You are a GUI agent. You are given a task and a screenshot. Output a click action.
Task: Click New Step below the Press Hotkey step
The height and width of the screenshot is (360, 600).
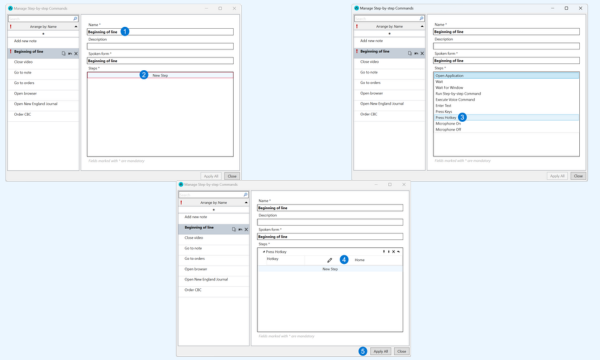pyautogui.click(x=330, y=269)
